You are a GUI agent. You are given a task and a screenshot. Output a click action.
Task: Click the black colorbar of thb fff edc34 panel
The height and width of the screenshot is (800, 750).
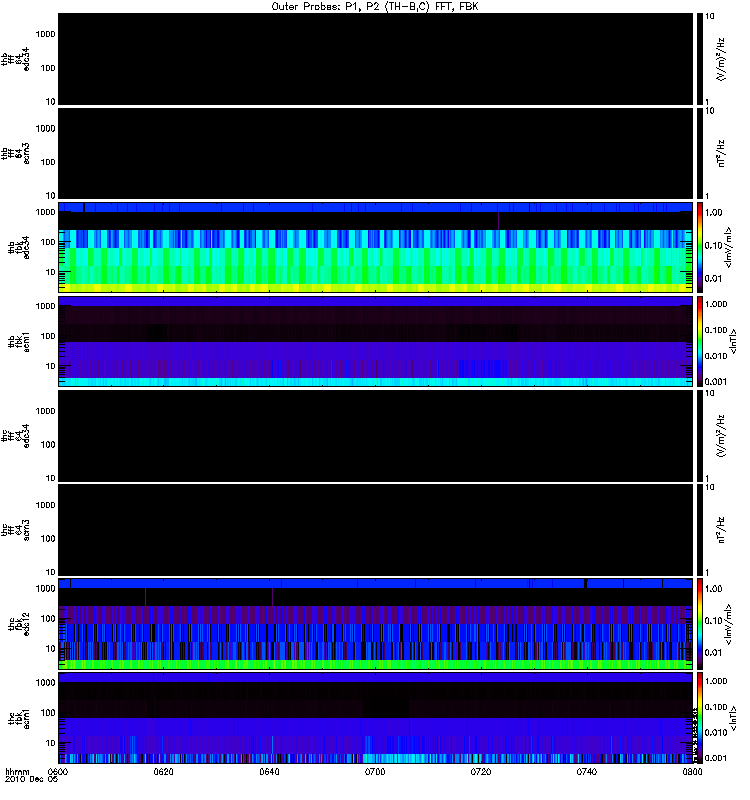[699, 59]
